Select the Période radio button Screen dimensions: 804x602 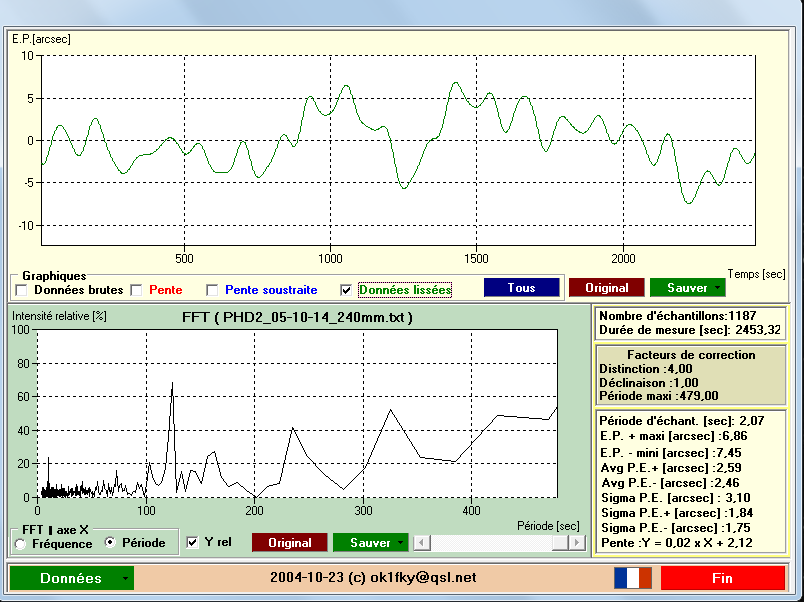tap(110, 542)
